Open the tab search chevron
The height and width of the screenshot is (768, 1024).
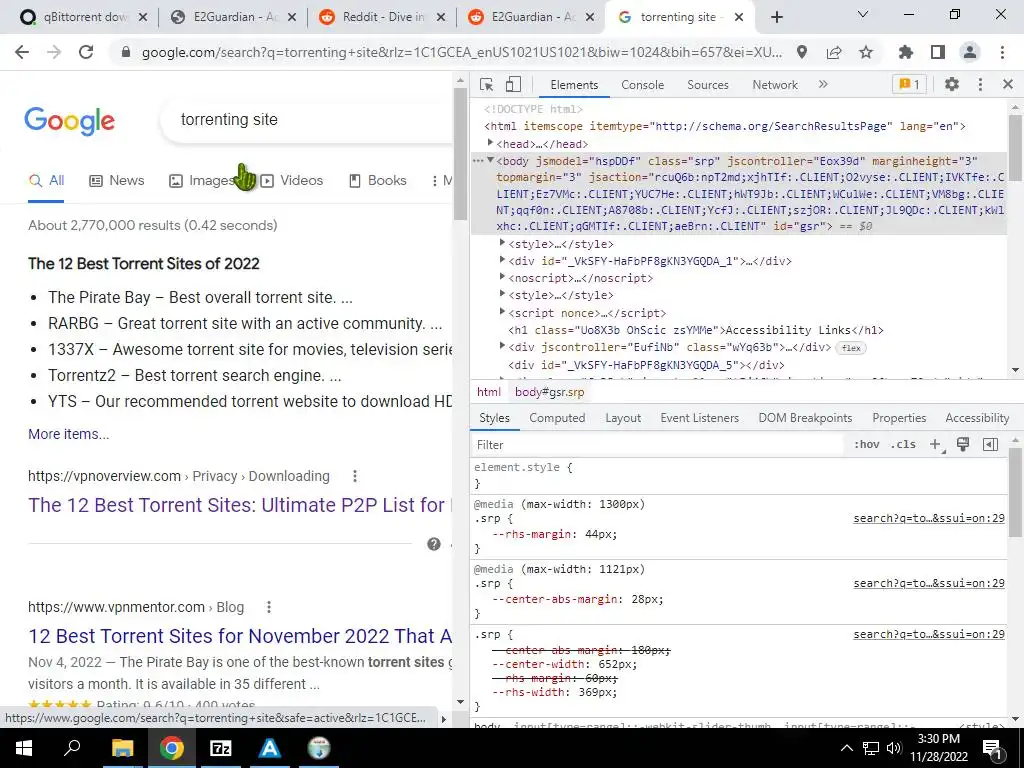[863, 14]
